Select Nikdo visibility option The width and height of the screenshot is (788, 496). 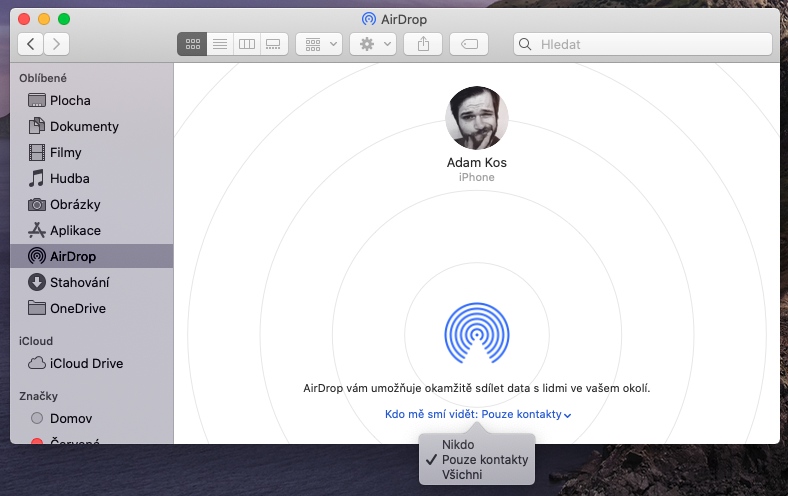coord(458,445)
